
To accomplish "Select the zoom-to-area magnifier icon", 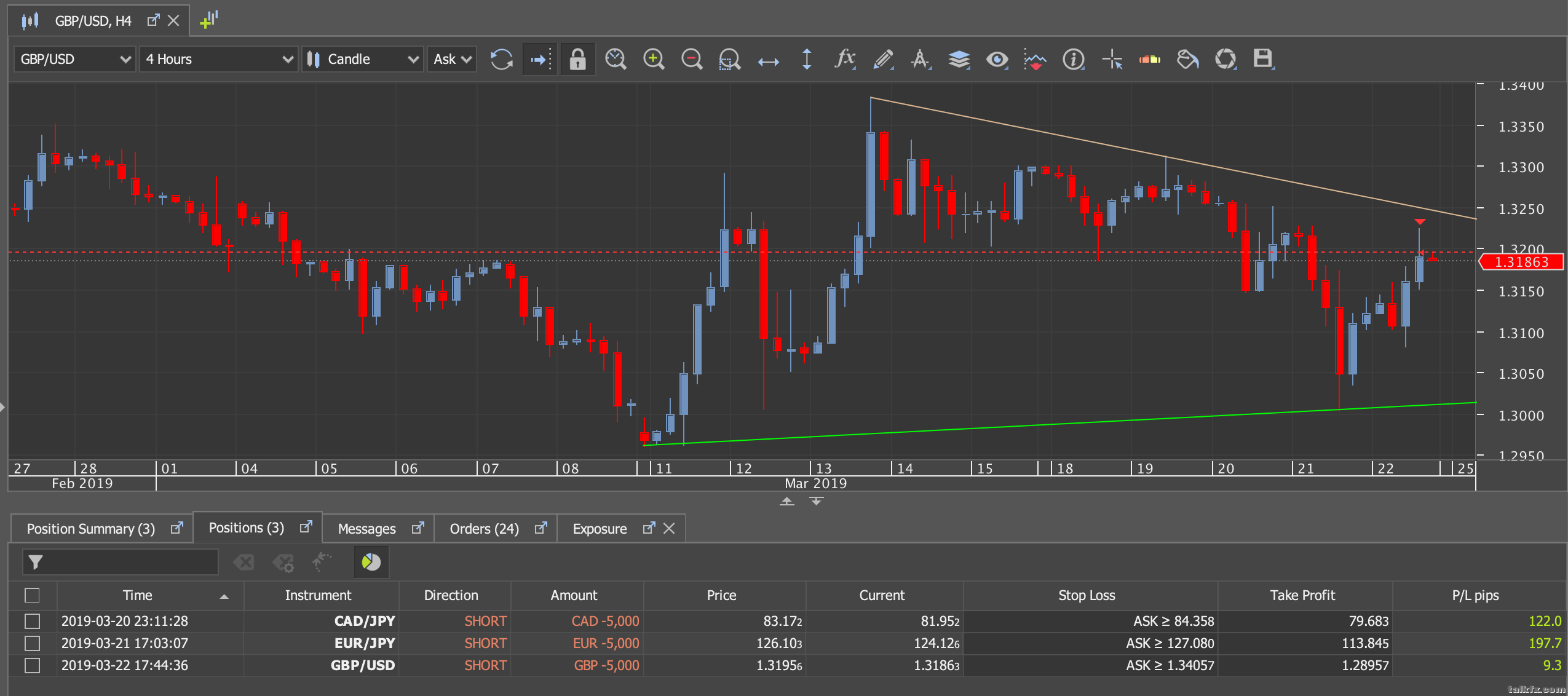I will pos(730,60).
